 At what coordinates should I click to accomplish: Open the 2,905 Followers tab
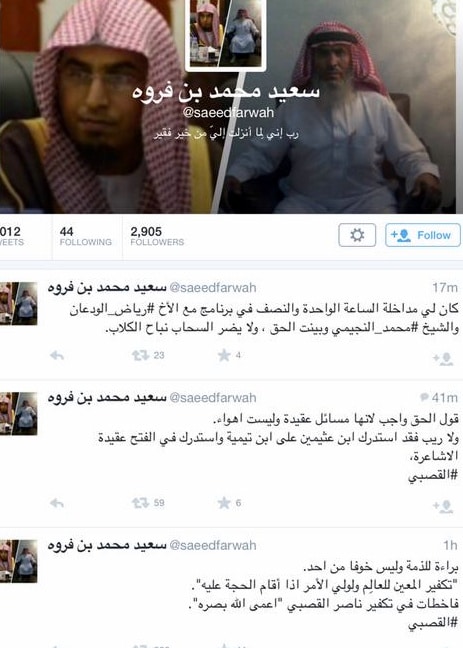[157, 236]
